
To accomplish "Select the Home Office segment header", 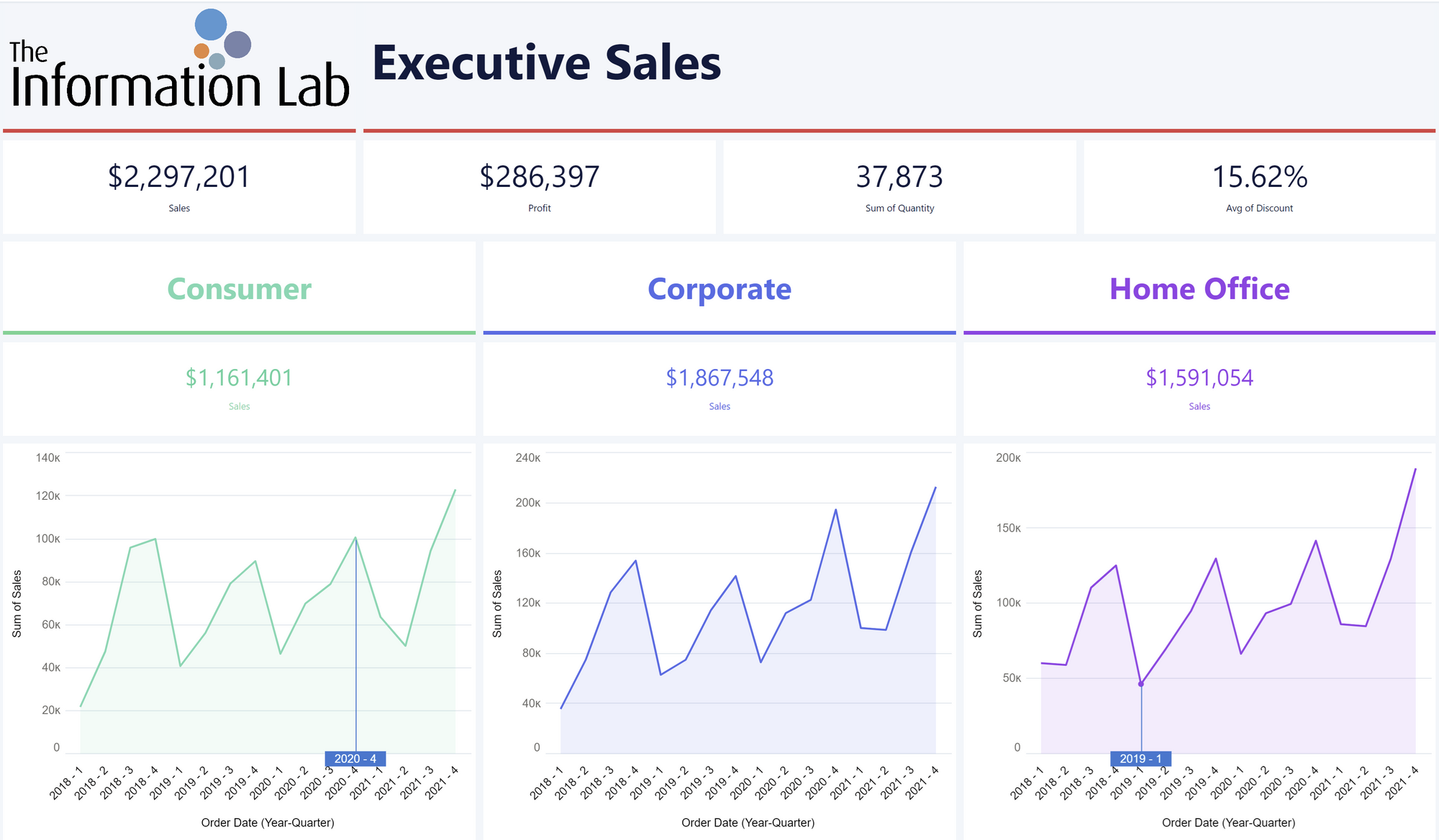I will click(1199, 289).
